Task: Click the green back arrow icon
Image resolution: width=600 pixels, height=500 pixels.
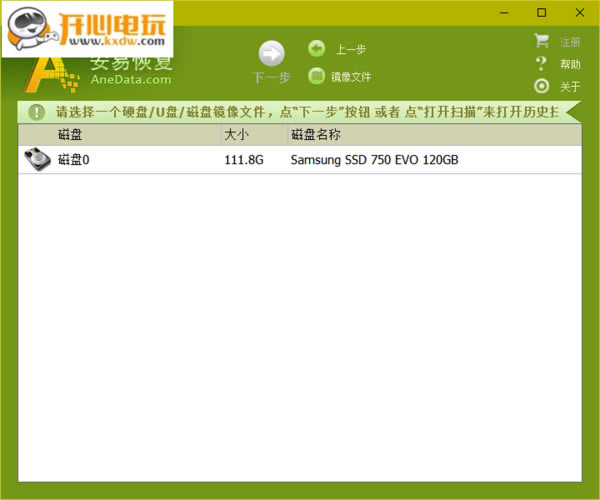Action: (x=316, y=49)
